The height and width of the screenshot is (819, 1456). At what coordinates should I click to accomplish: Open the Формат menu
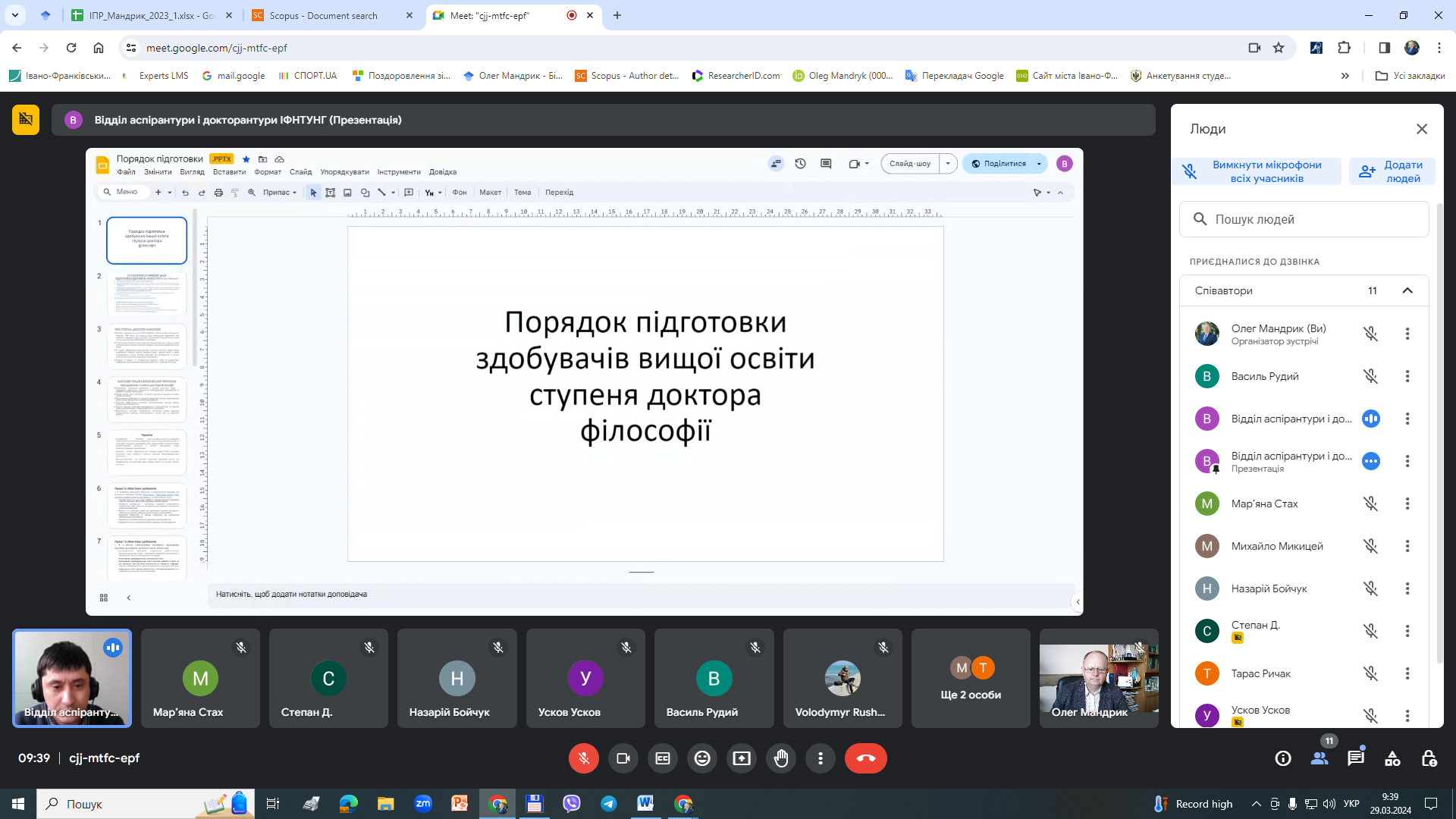(267, 172)
